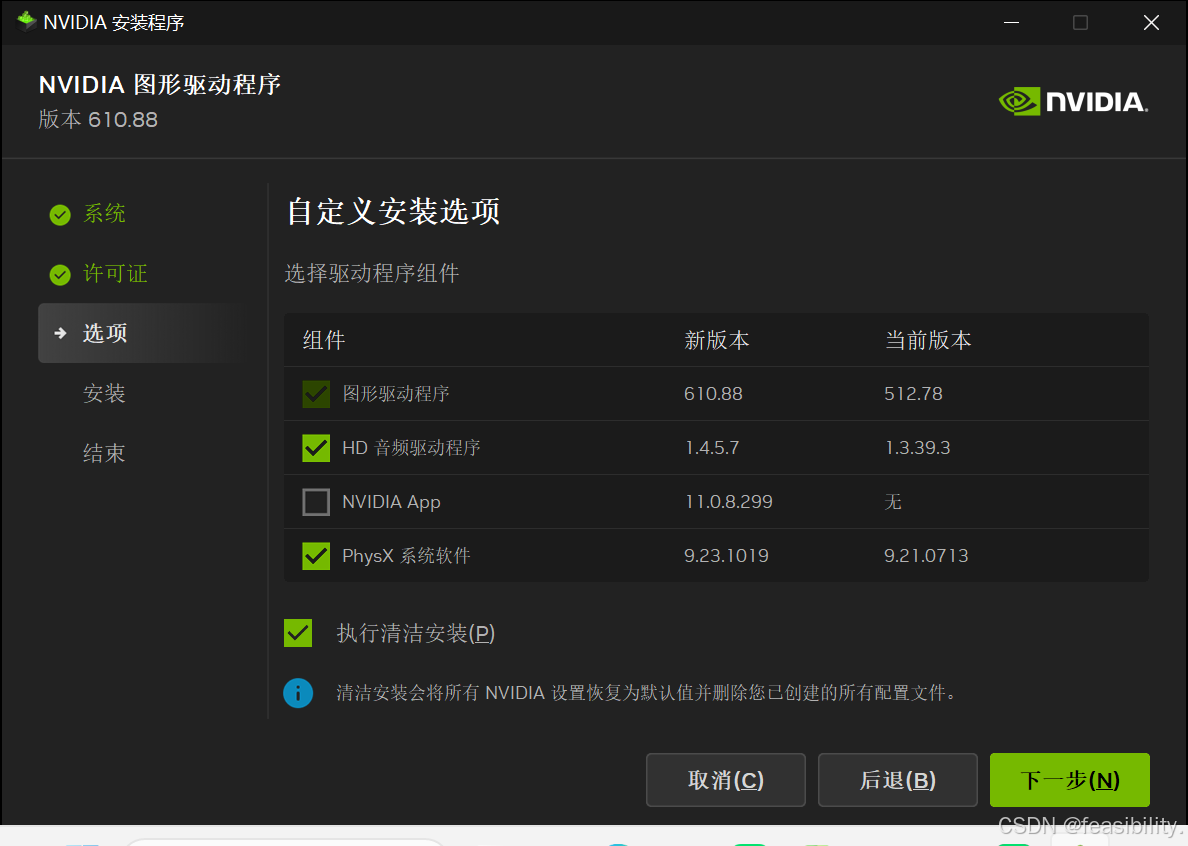Click the green checkmark icon beside 系统
1188x846 pixels.
click(60, 215)
